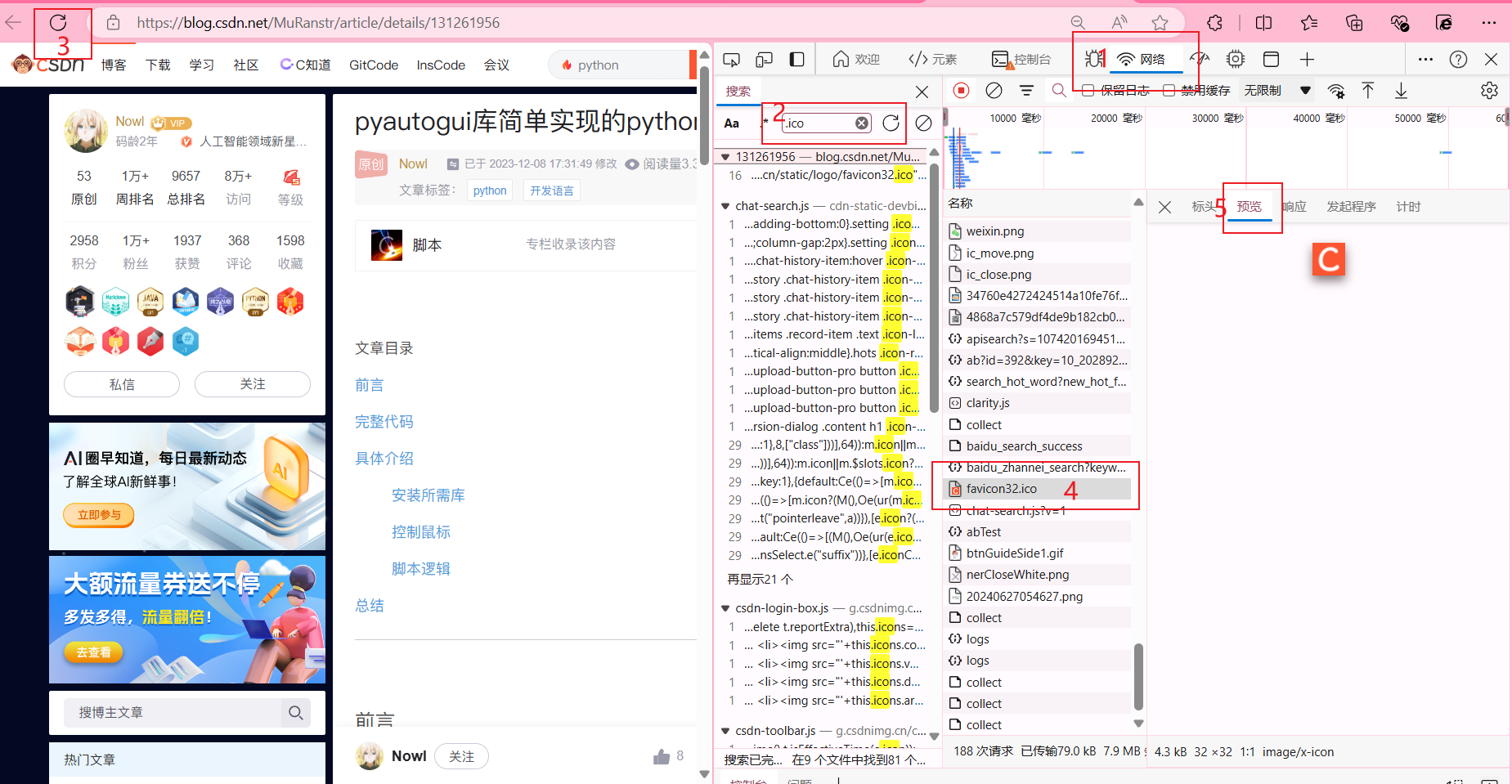Clear the network log
Screen dimensions: 1512x784
994,90
